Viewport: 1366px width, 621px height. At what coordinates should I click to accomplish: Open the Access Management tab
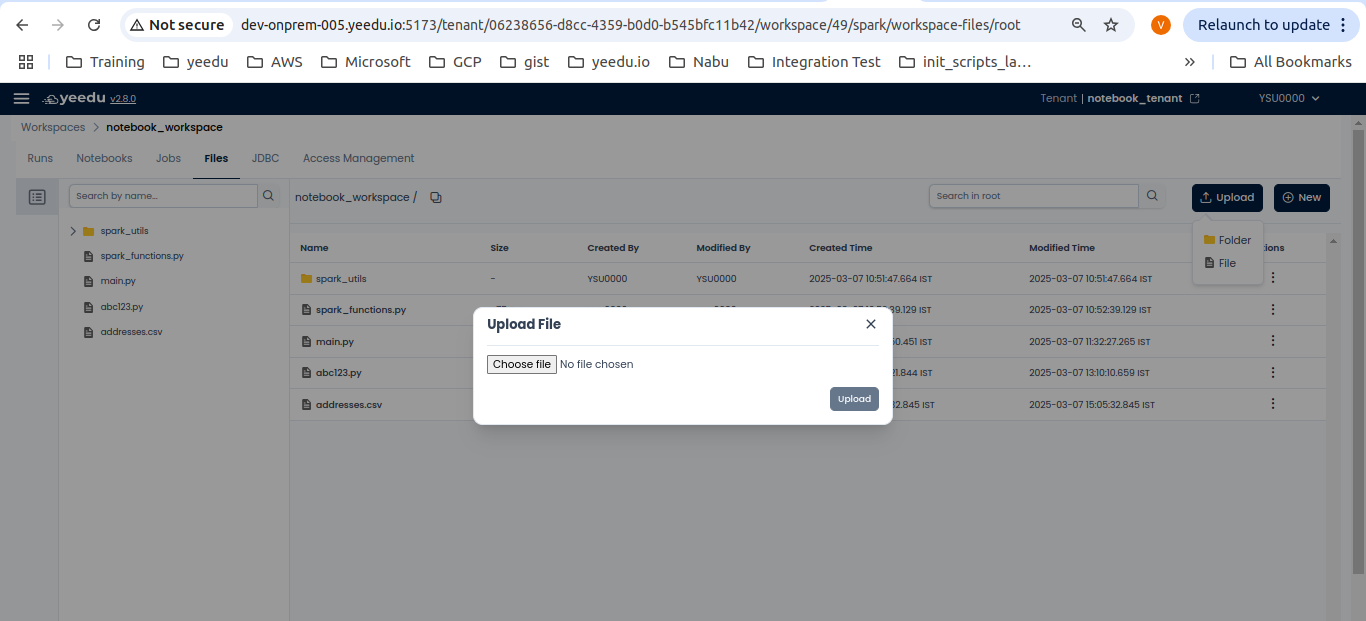[358, 158]
